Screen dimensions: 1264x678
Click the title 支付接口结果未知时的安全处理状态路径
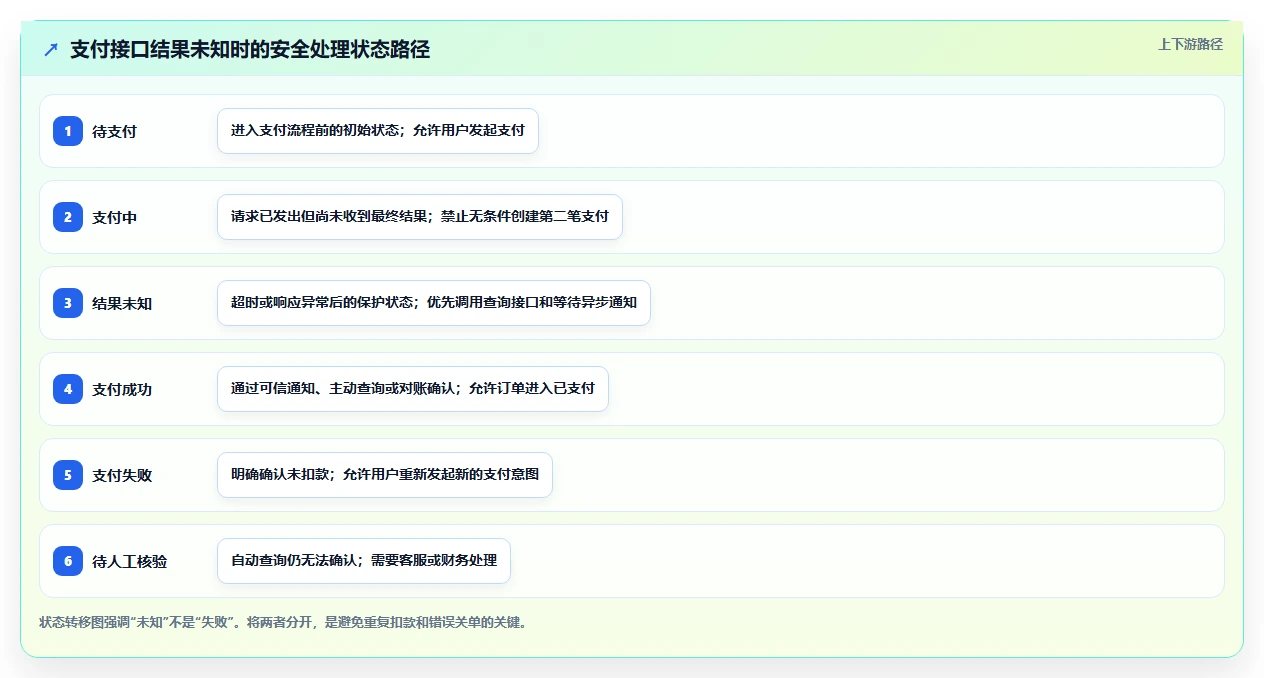(250, 49)
